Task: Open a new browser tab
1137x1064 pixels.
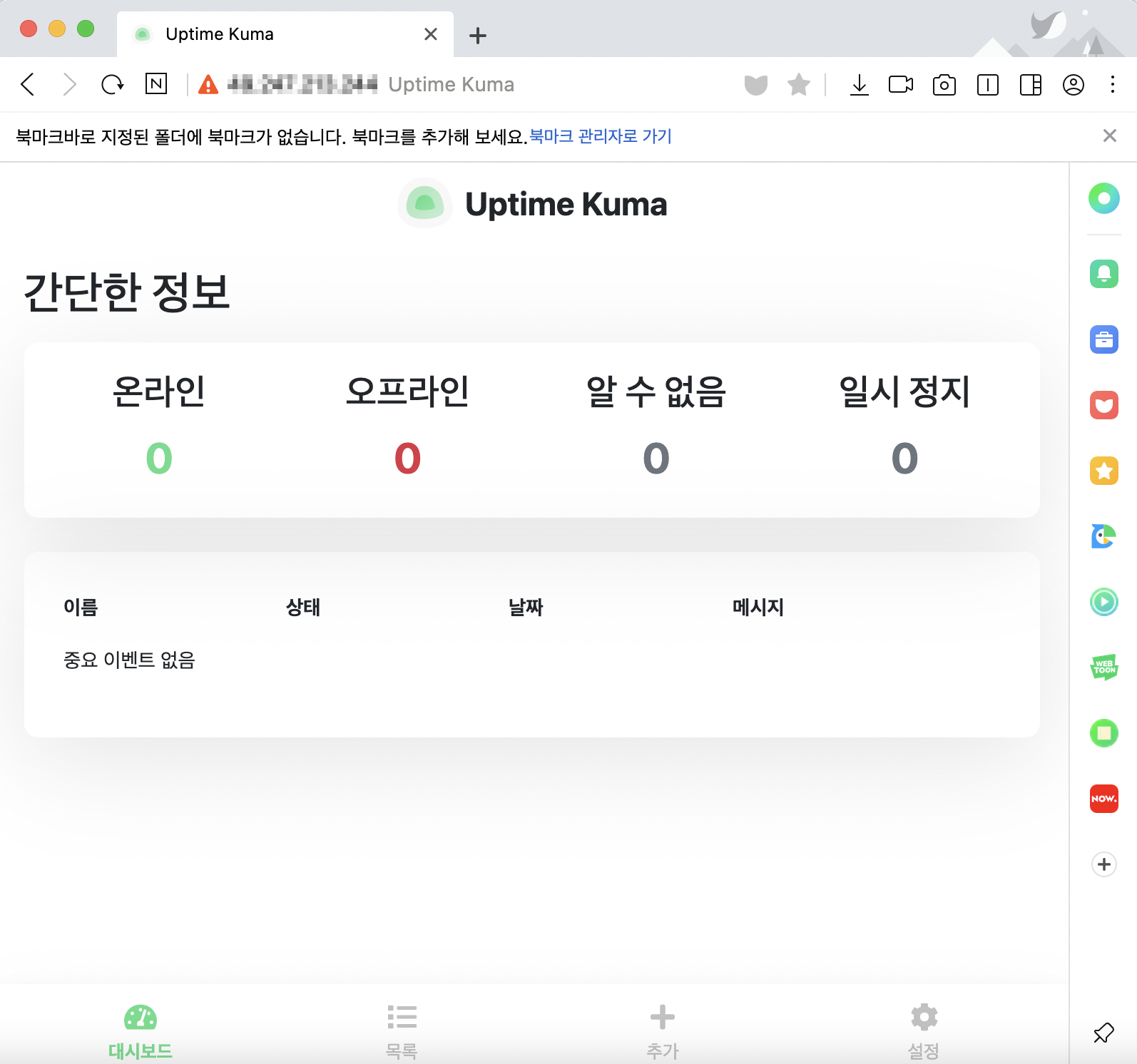Action: (x=478, y=35)
